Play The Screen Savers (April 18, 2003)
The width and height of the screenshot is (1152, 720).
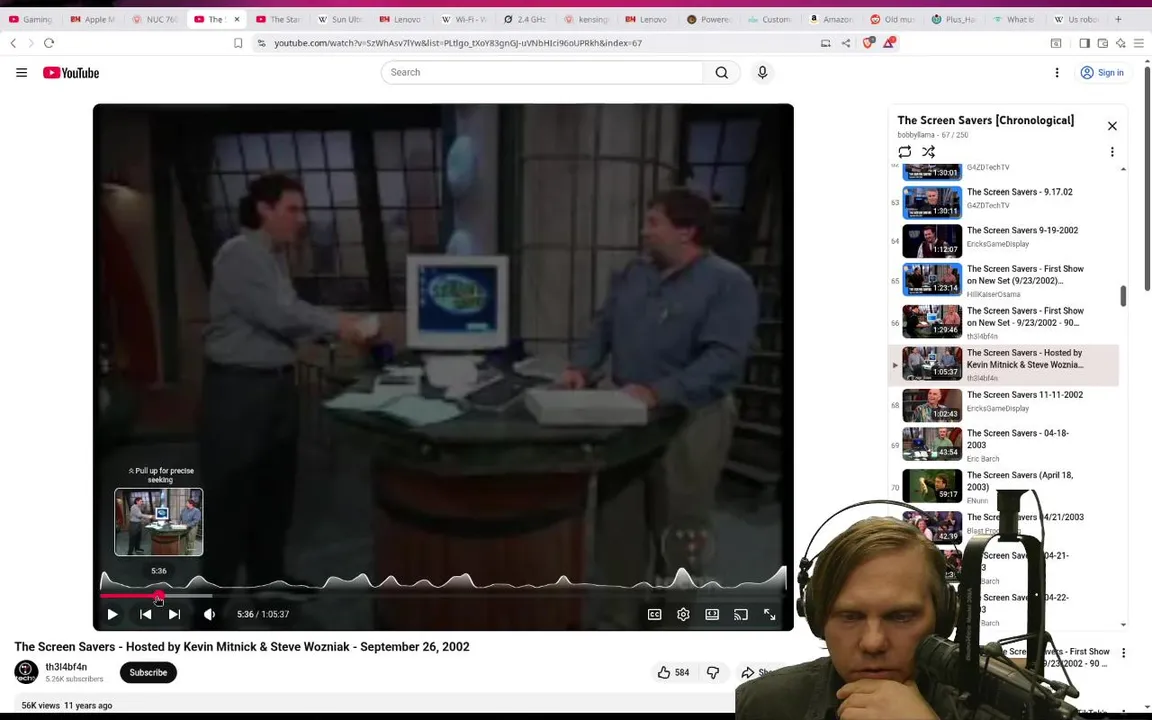click(1020, 481)
